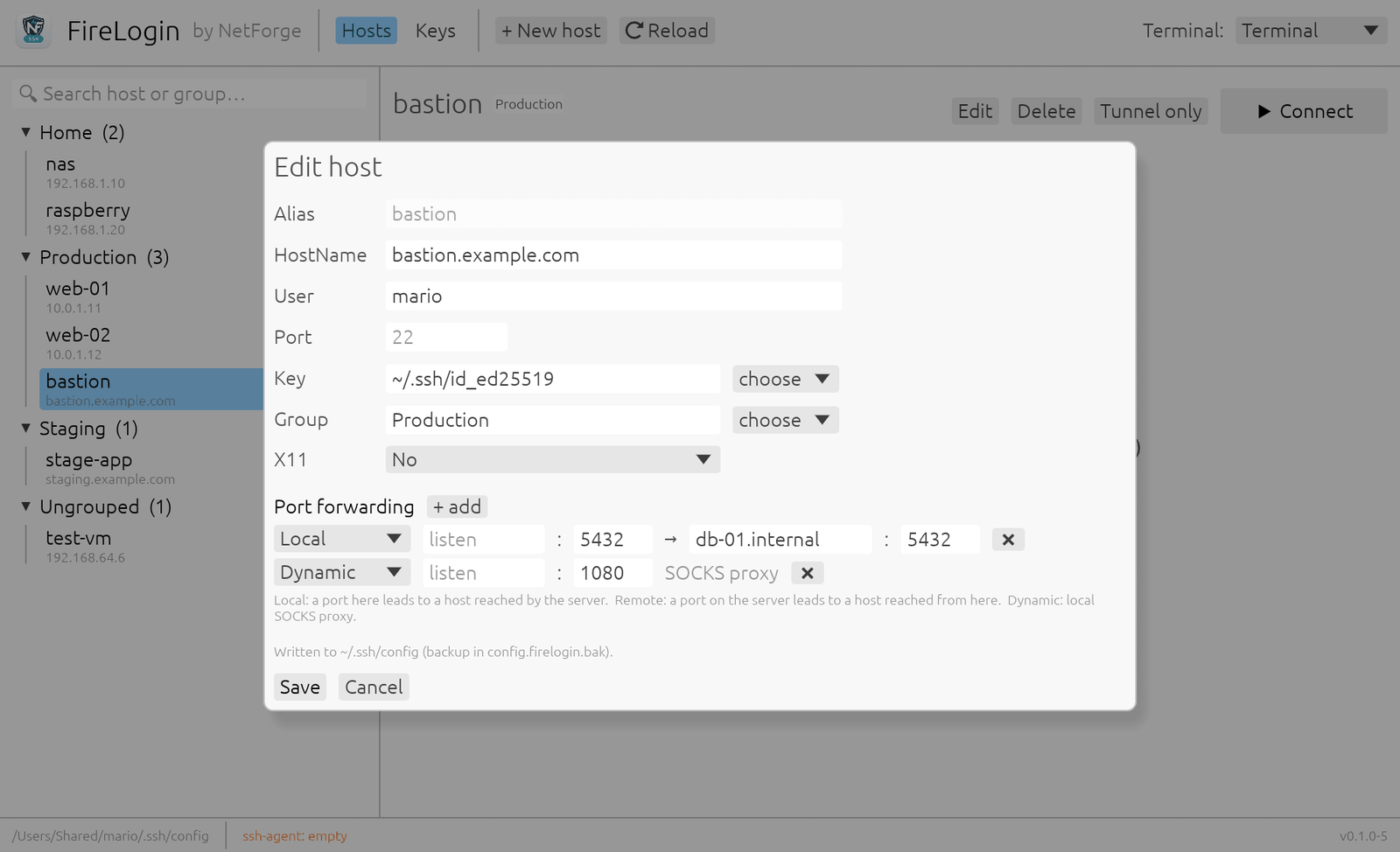Select the test-vm host
Image resolution: width=1400 pixels, height=852 pixels.
coord(150,546)
